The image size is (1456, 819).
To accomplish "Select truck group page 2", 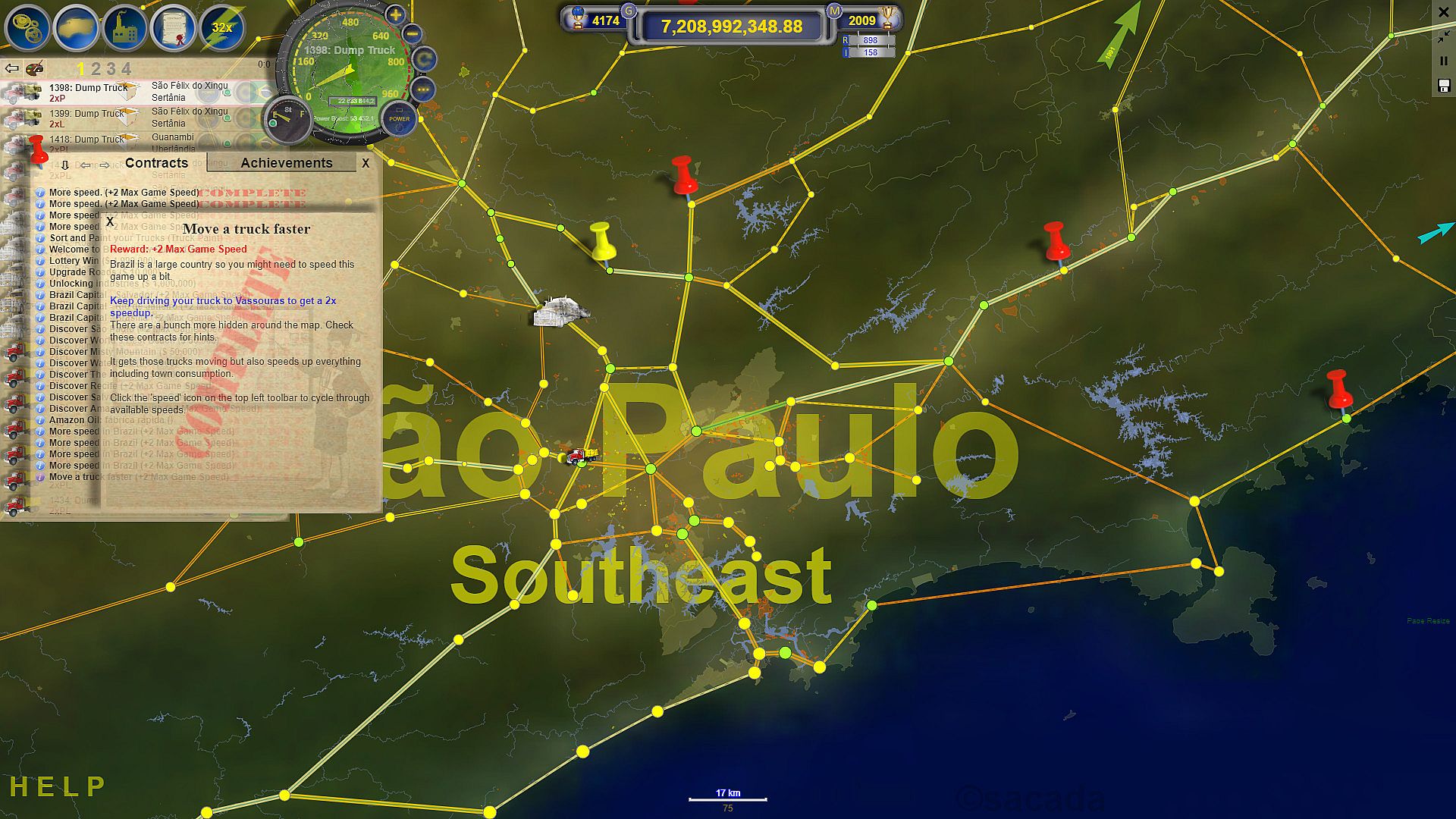I will coord(95,69).
